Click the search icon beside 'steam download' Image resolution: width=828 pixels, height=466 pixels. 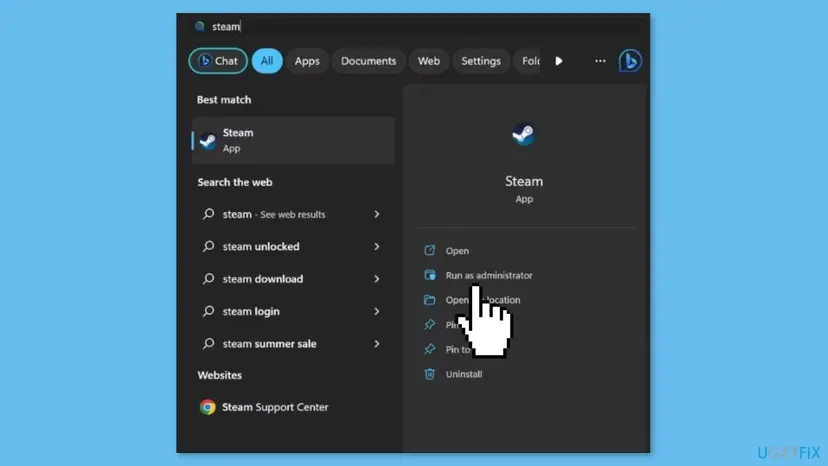209,278
